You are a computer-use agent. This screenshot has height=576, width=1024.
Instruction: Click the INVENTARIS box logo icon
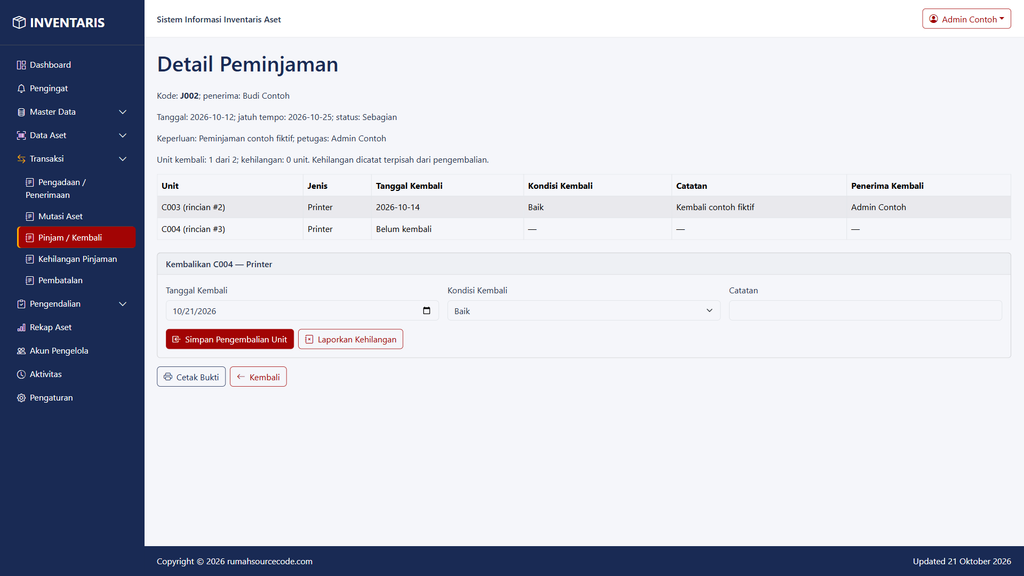19,22
